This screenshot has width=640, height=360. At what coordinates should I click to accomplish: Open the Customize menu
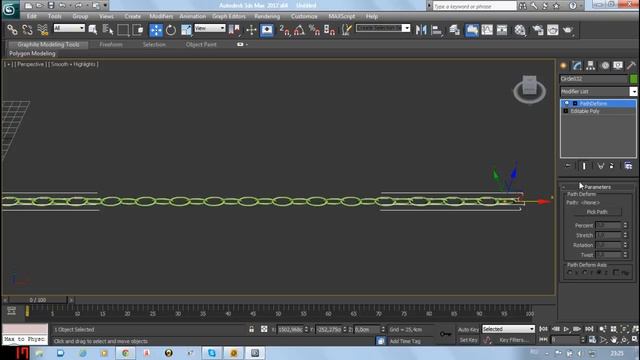[304, 16]
